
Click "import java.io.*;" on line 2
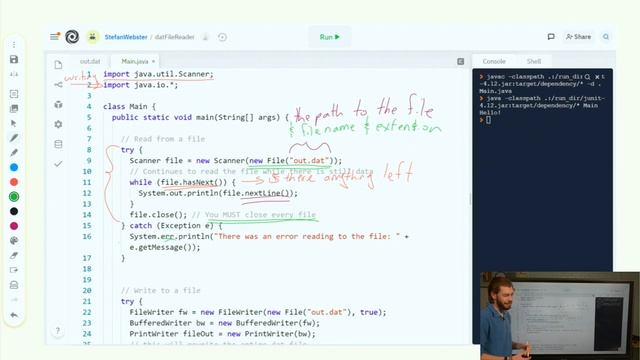(140, 85)
